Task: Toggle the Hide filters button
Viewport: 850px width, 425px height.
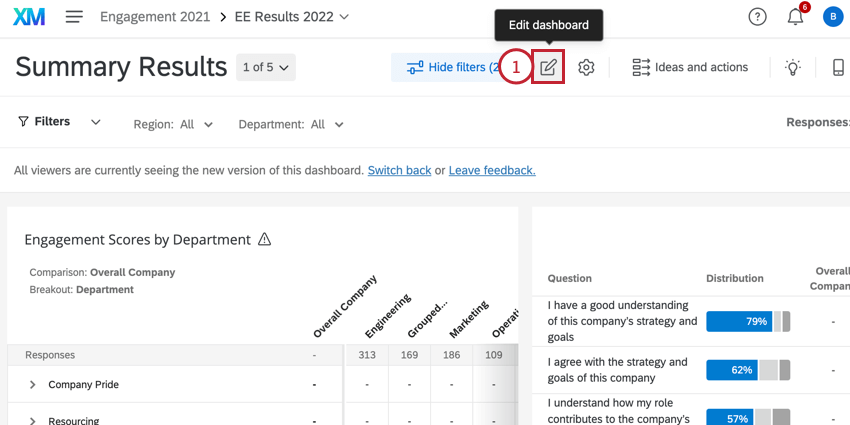Action: tap(452, 68)
